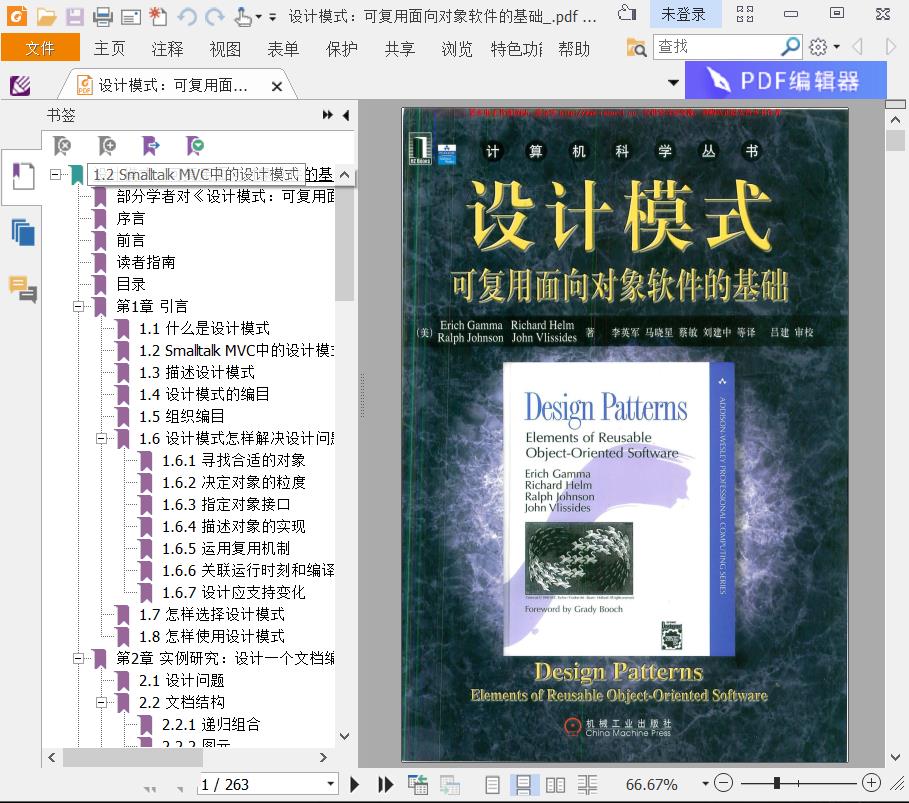This screenshot has height=803, width=909.
Task: Select bookmark 读者指南
Action: 146,262
